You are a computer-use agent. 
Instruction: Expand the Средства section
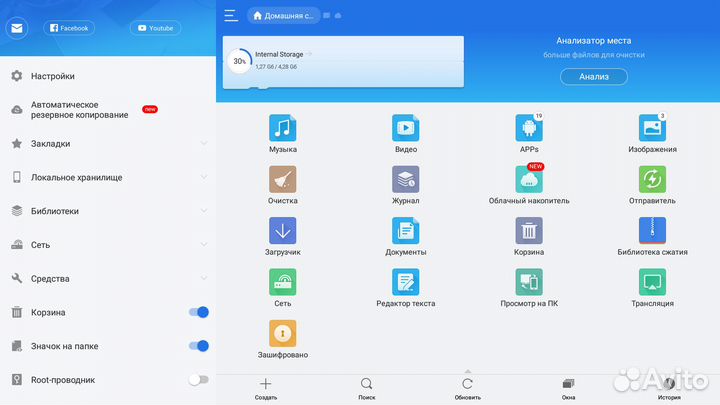click(204, 279)
